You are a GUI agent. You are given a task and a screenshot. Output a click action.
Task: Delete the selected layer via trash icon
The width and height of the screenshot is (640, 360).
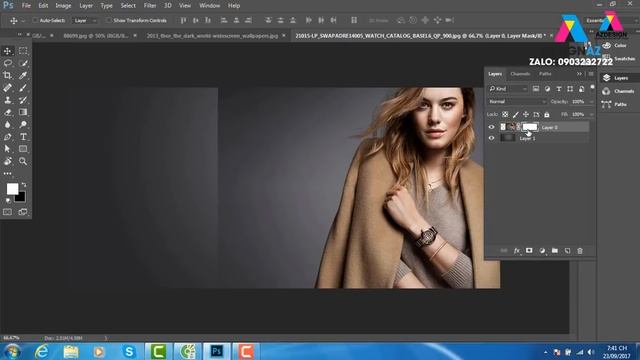click(x=580, y=251)
